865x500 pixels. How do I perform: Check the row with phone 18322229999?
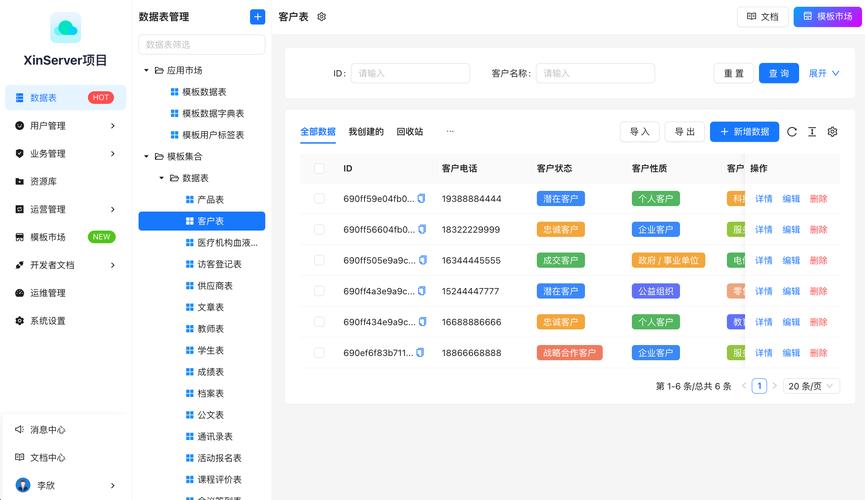[x=319, y=229]
